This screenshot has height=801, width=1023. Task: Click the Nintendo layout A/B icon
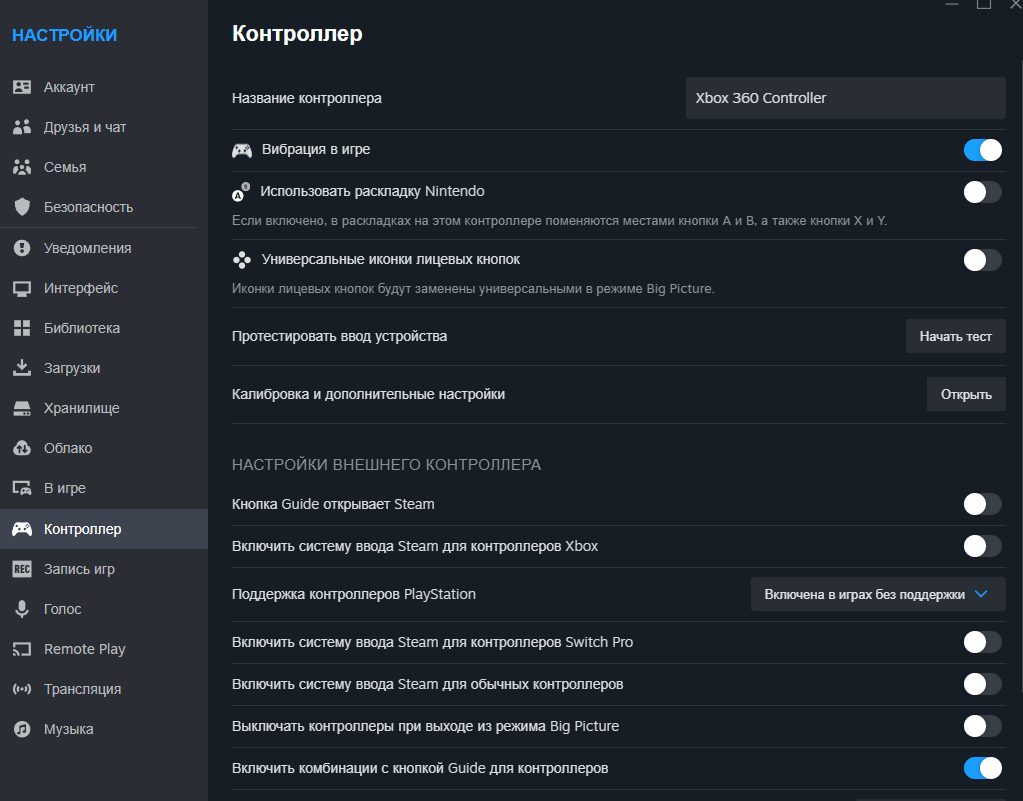[x=241, y=192]
